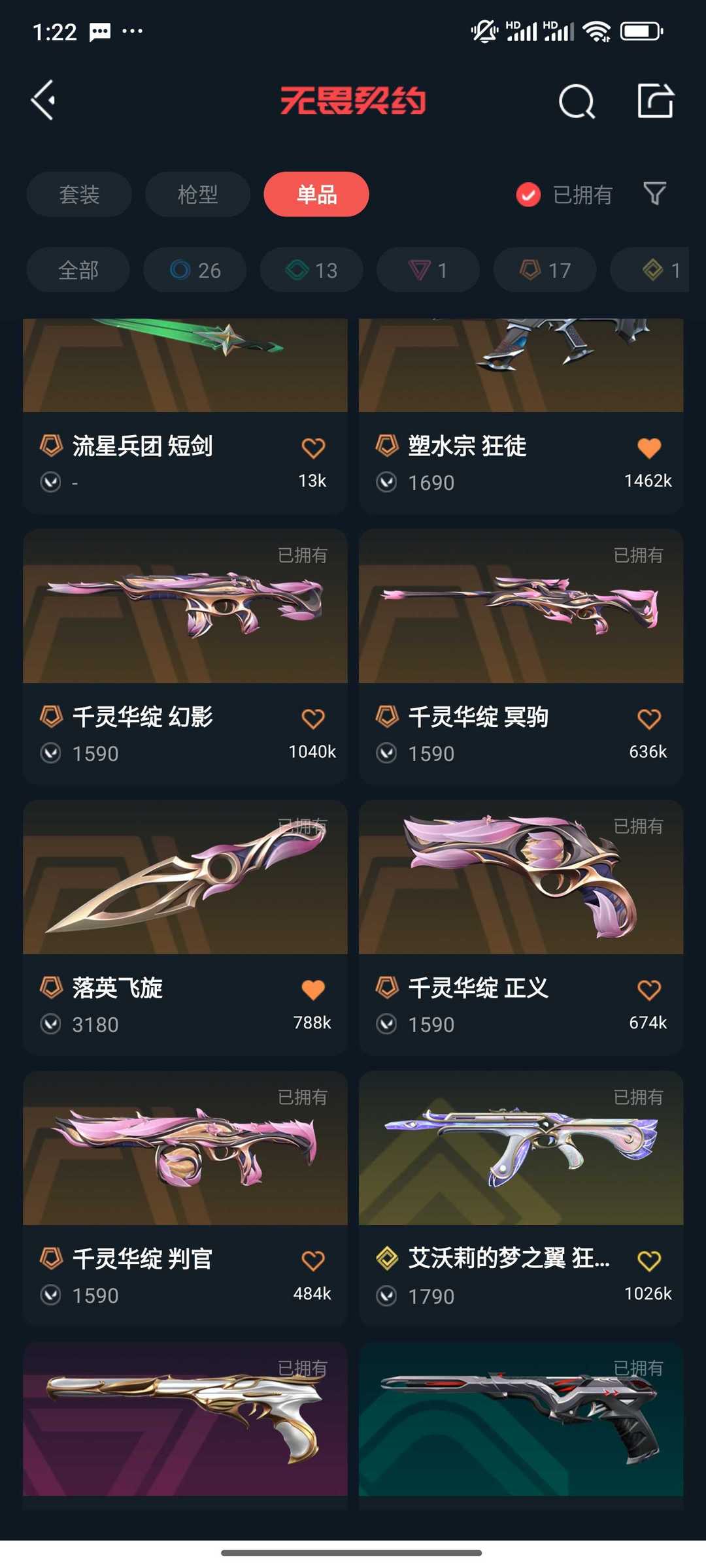The image size is (706, 1568).
Task: Tap heart icon on 千灵华绽 冥驹
Action: (x=649, y=719)
